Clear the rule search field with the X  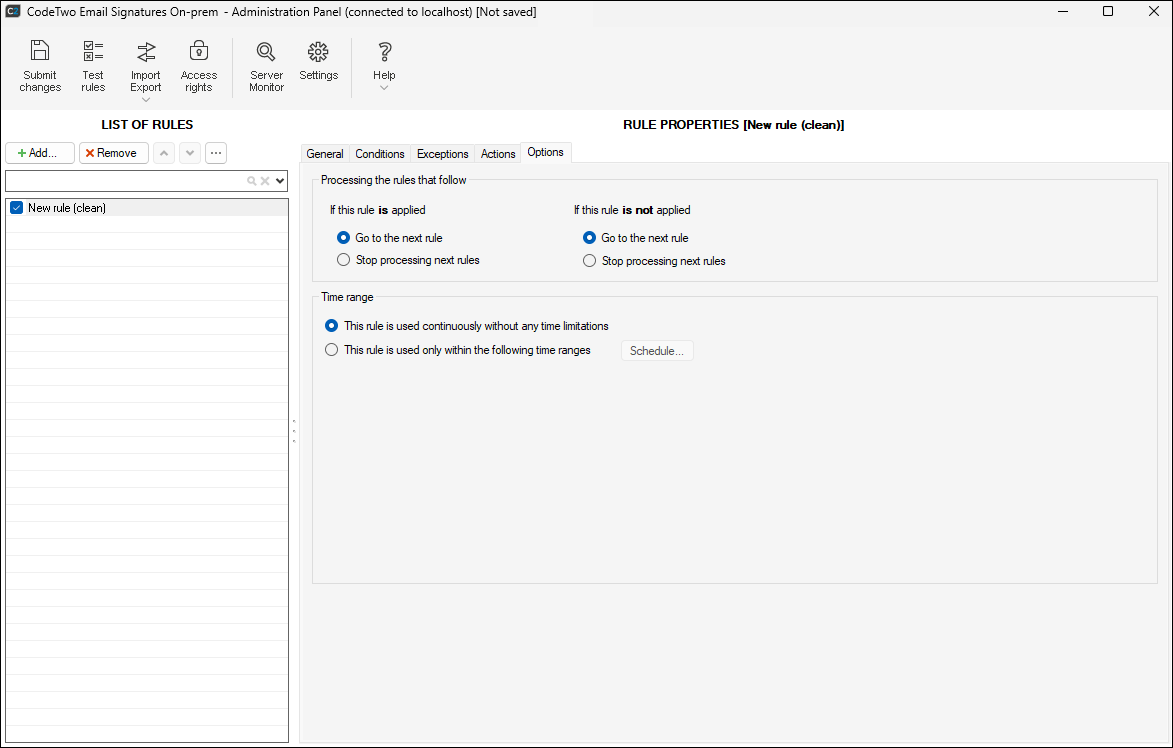click(265, 181)
